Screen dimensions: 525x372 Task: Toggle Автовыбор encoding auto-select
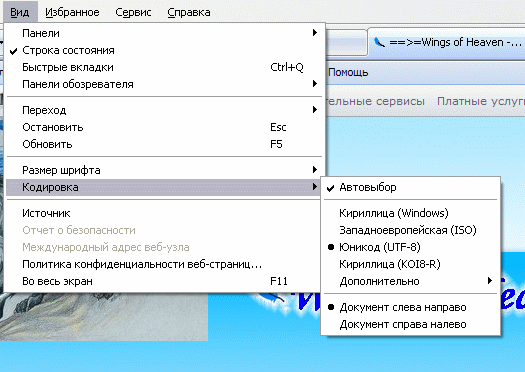point(410,187)
